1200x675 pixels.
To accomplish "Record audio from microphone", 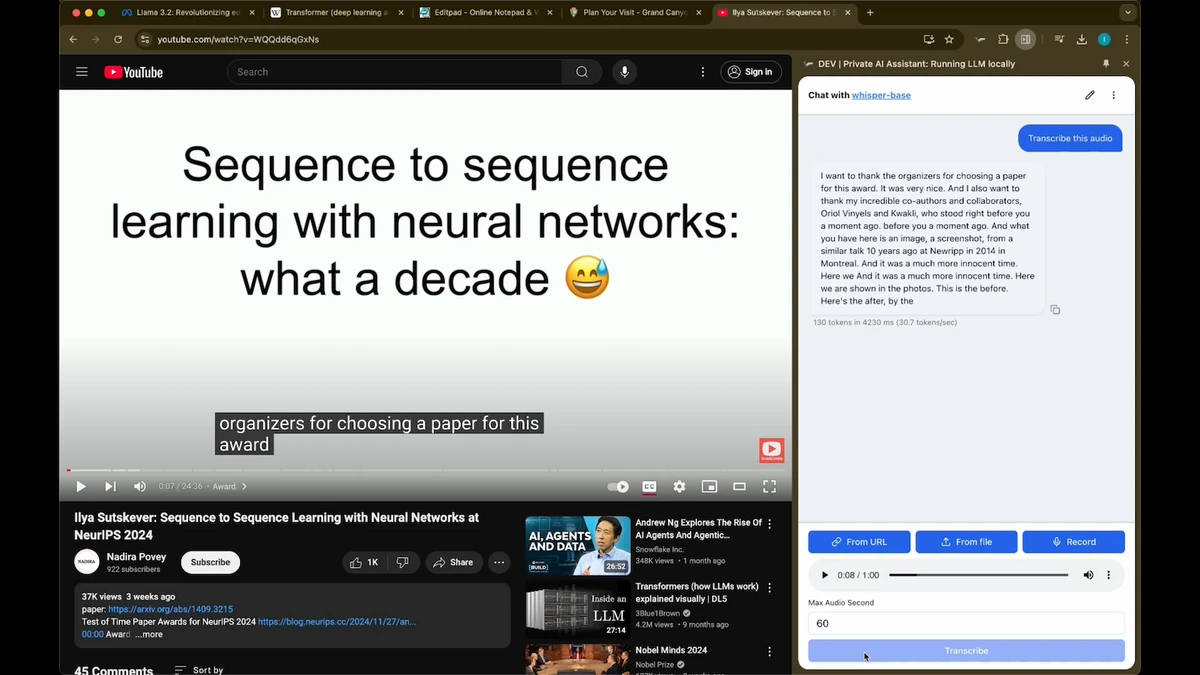I will [1073, 542].
